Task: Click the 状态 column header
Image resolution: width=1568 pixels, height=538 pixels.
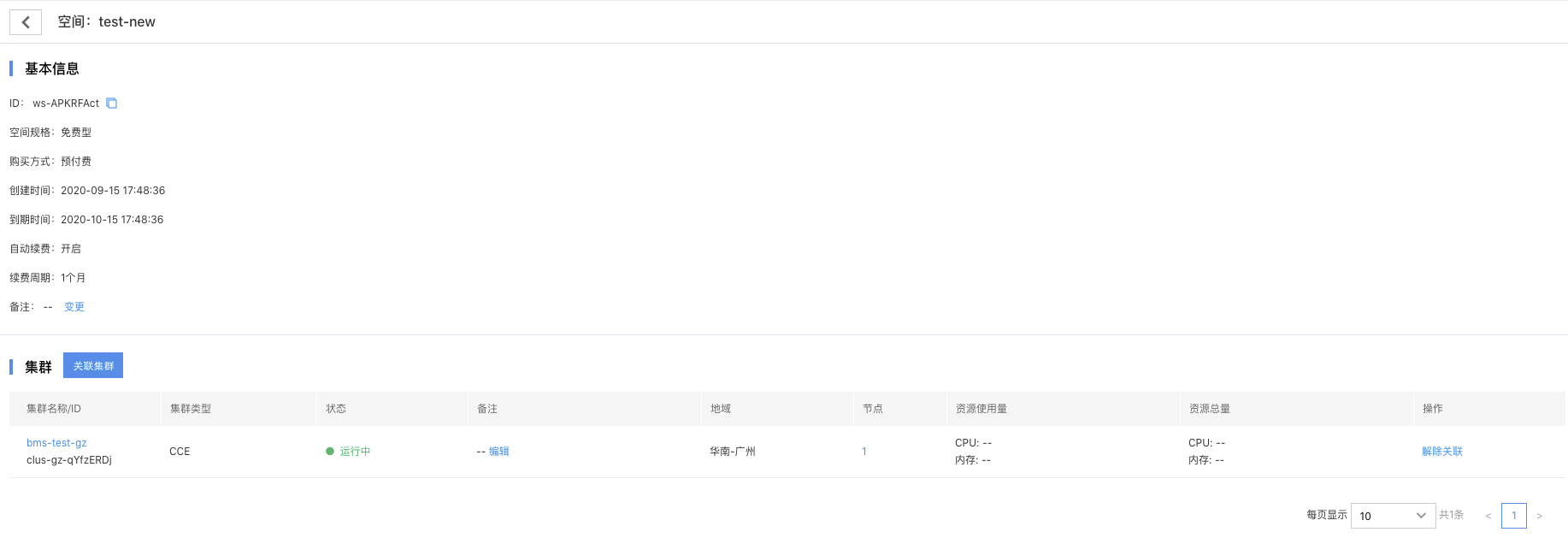Action: pos(336,409)
